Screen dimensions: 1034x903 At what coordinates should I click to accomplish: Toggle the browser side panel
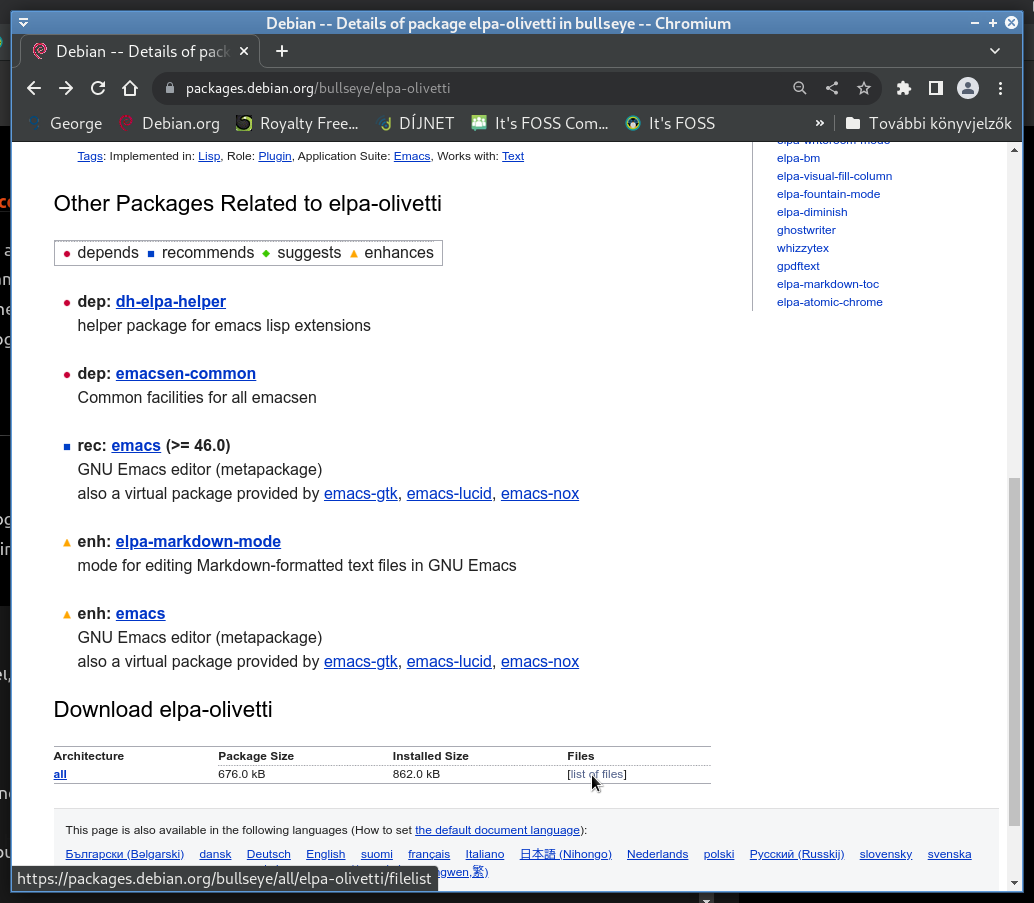point(936,88)
